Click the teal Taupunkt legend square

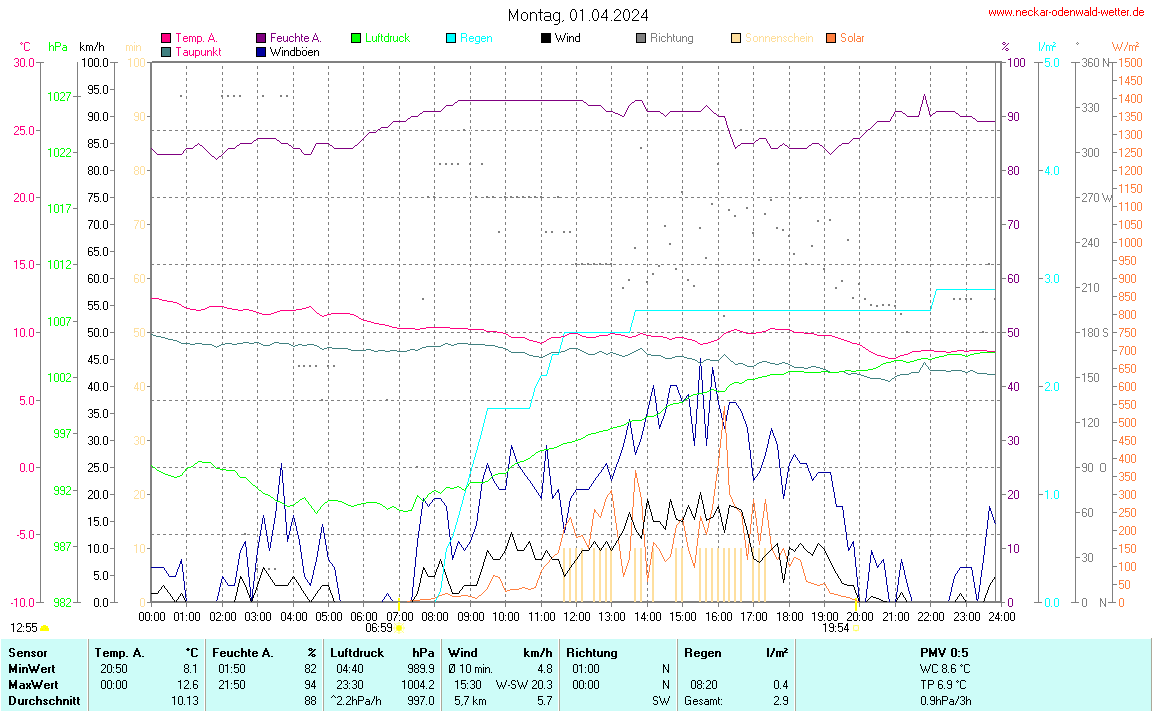tap(166, 51)
